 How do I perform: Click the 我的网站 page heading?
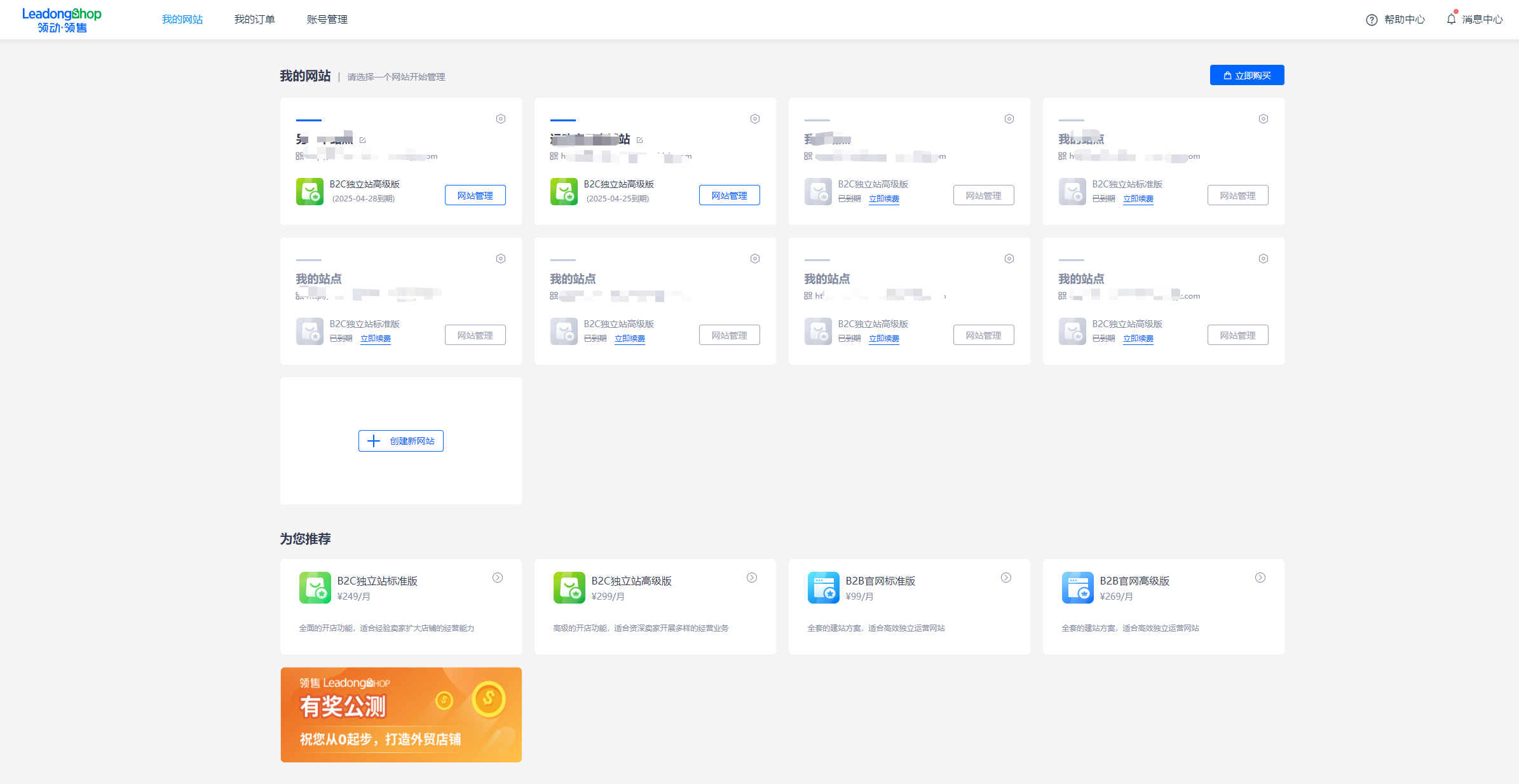[305, 76]
